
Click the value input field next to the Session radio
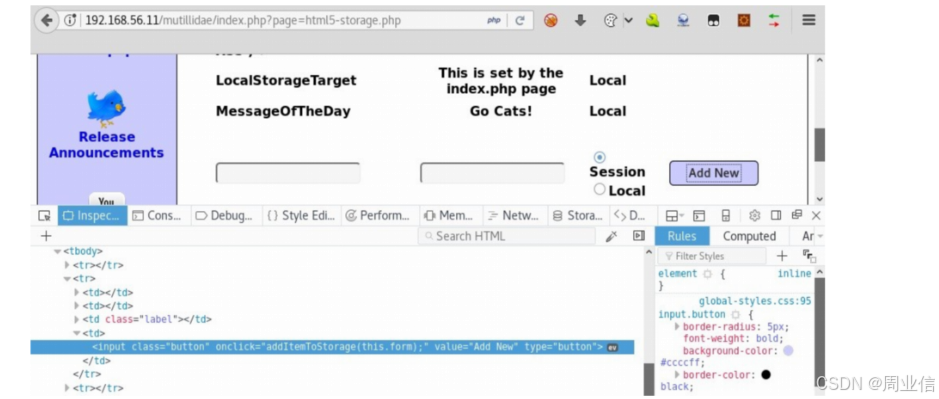coord(492,173)
